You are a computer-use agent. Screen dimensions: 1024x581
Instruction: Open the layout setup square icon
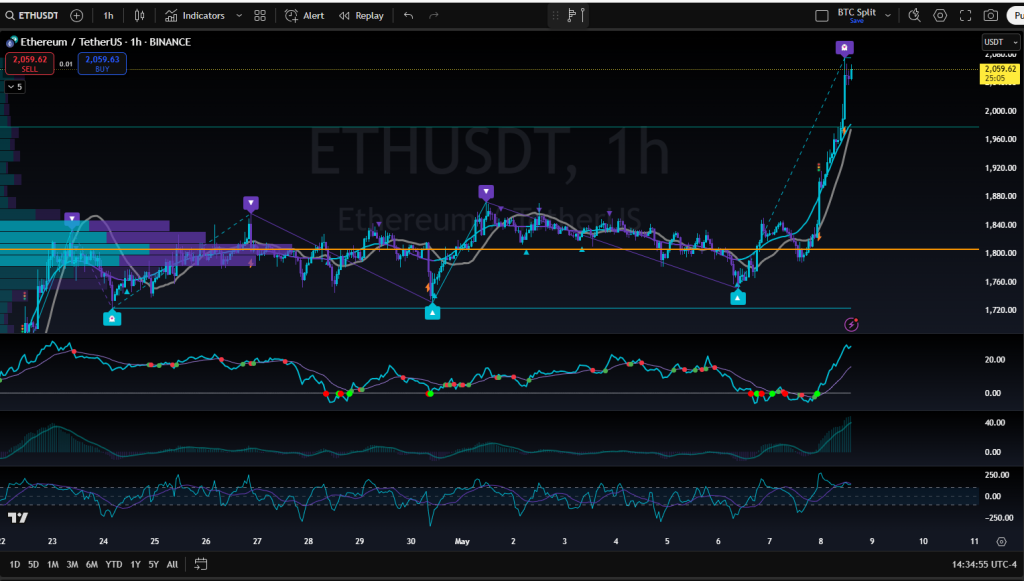[x=822, y=16]
